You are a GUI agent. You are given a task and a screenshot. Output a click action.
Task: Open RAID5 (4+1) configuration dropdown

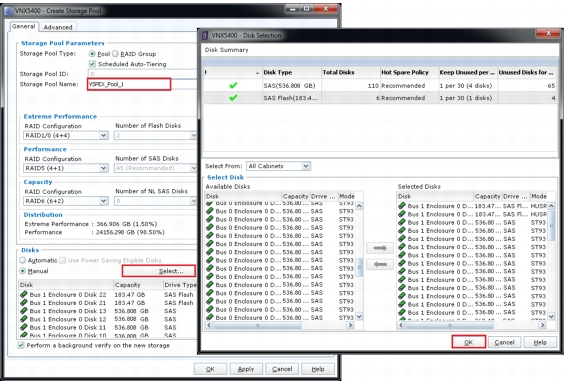tap(104, 168)
